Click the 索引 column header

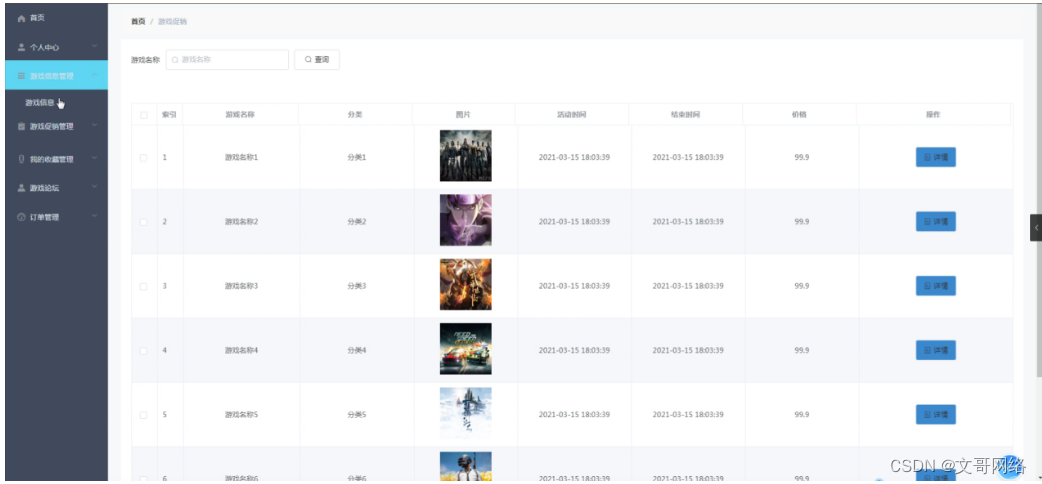coord(169,114)
